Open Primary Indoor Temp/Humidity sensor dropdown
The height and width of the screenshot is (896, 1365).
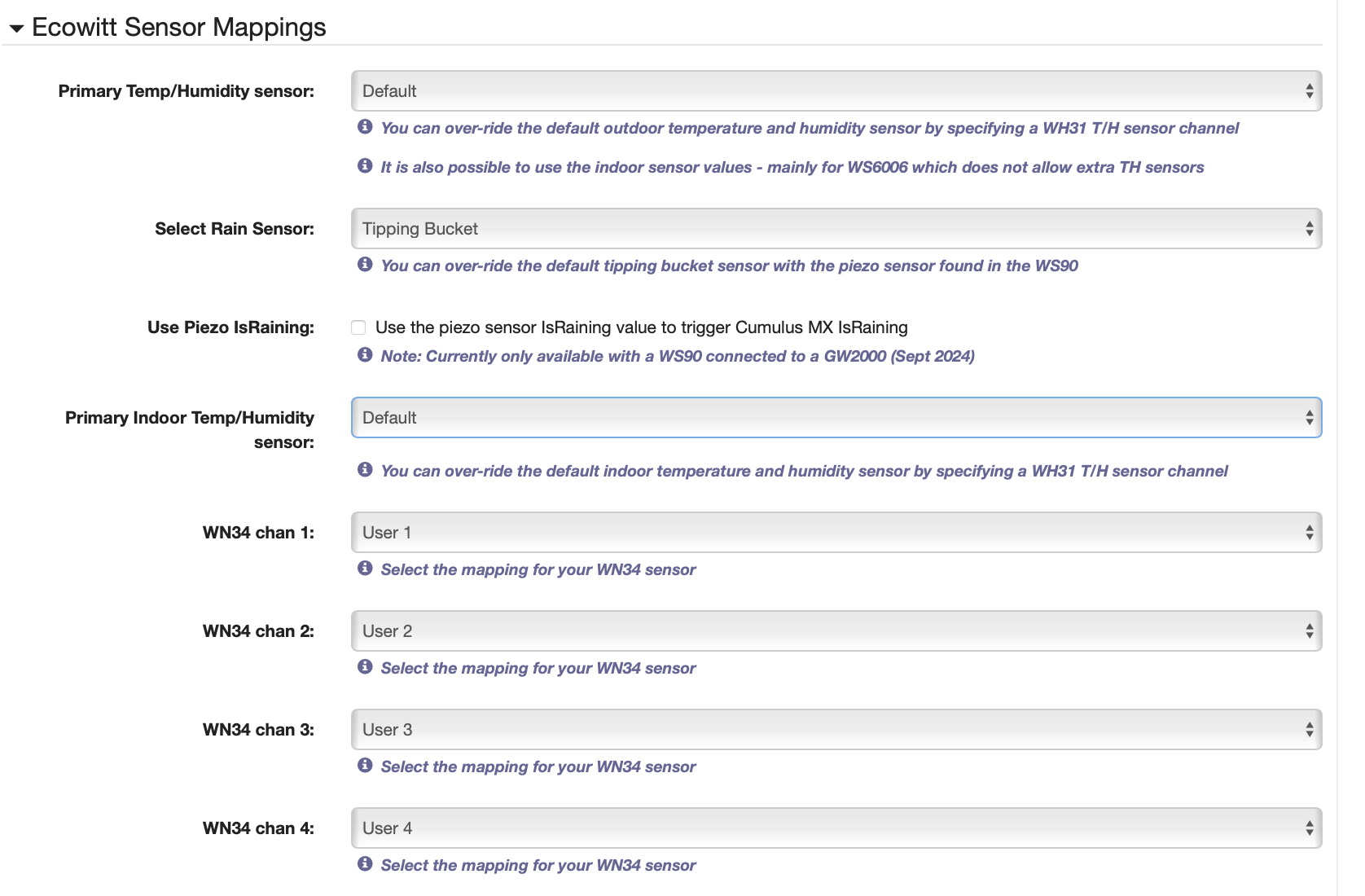pyautogui.click(x=836, y=418)
